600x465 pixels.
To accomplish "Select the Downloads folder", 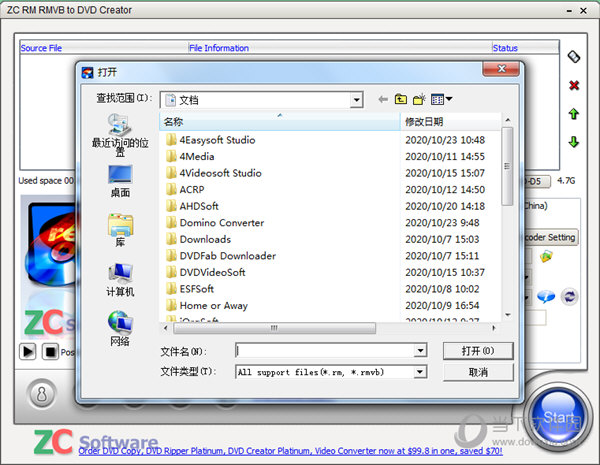I will click(x=199, y=239).
